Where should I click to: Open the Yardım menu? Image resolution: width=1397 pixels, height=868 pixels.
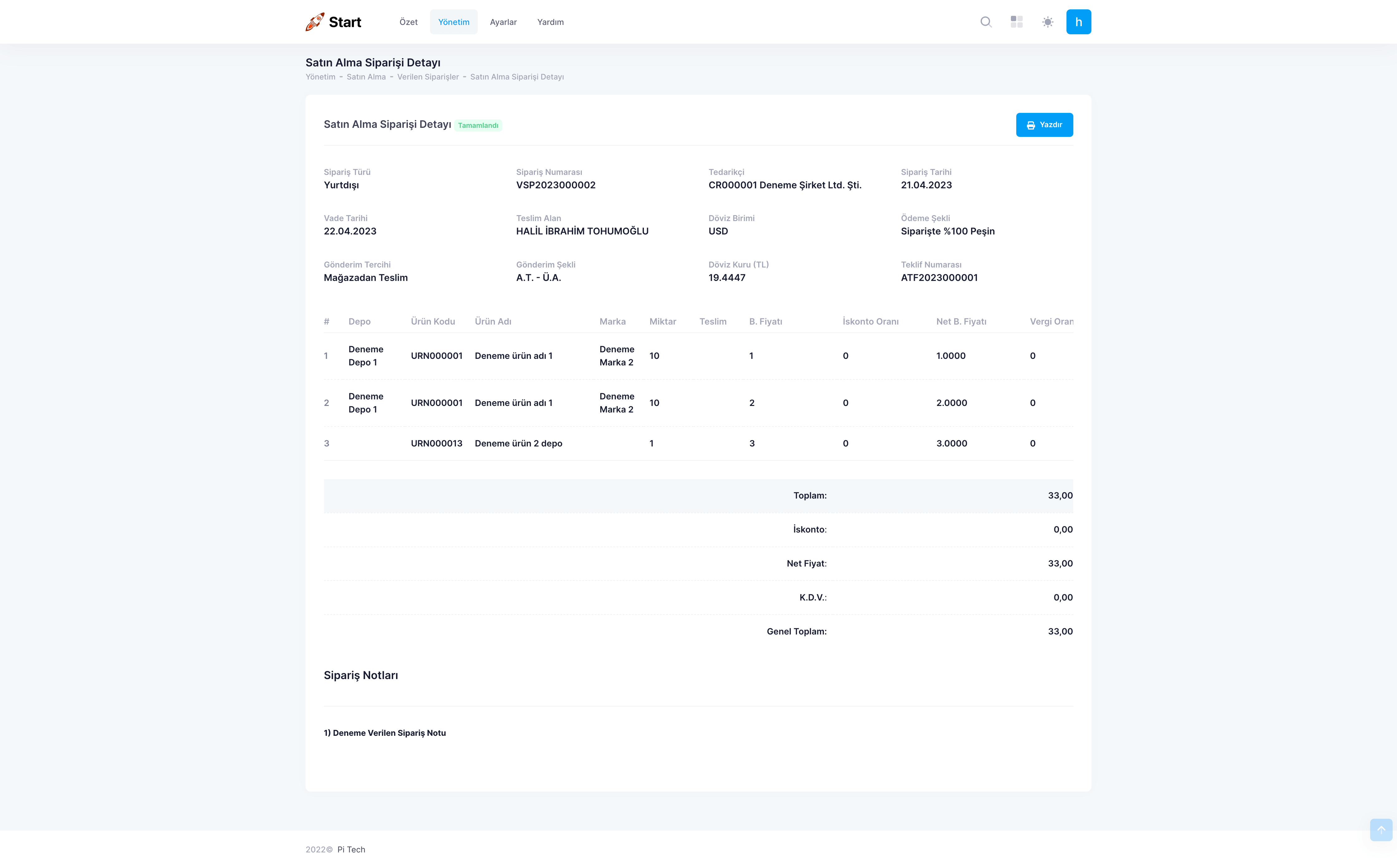pos(550,22)
